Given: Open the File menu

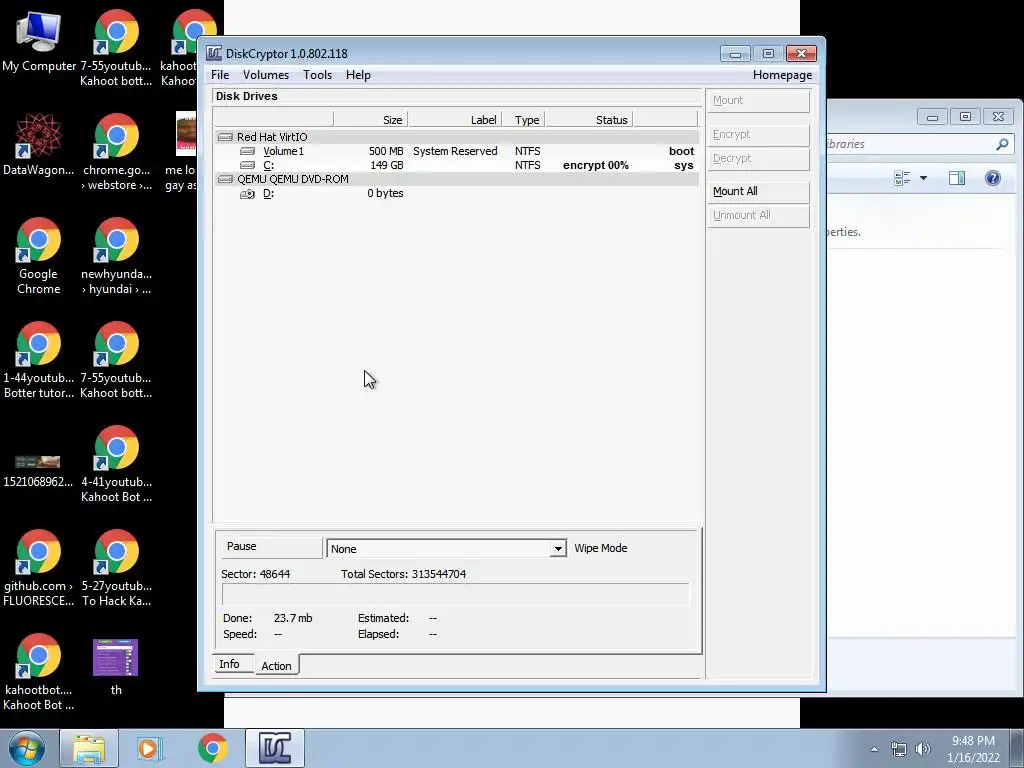Looking at the screenshot, I should [x=220, y=75].
